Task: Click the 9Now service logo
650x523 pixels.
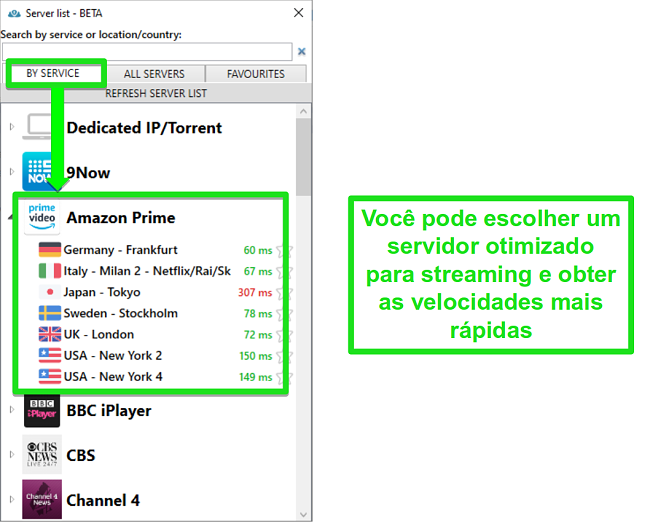Action: (x=41, y=172)
